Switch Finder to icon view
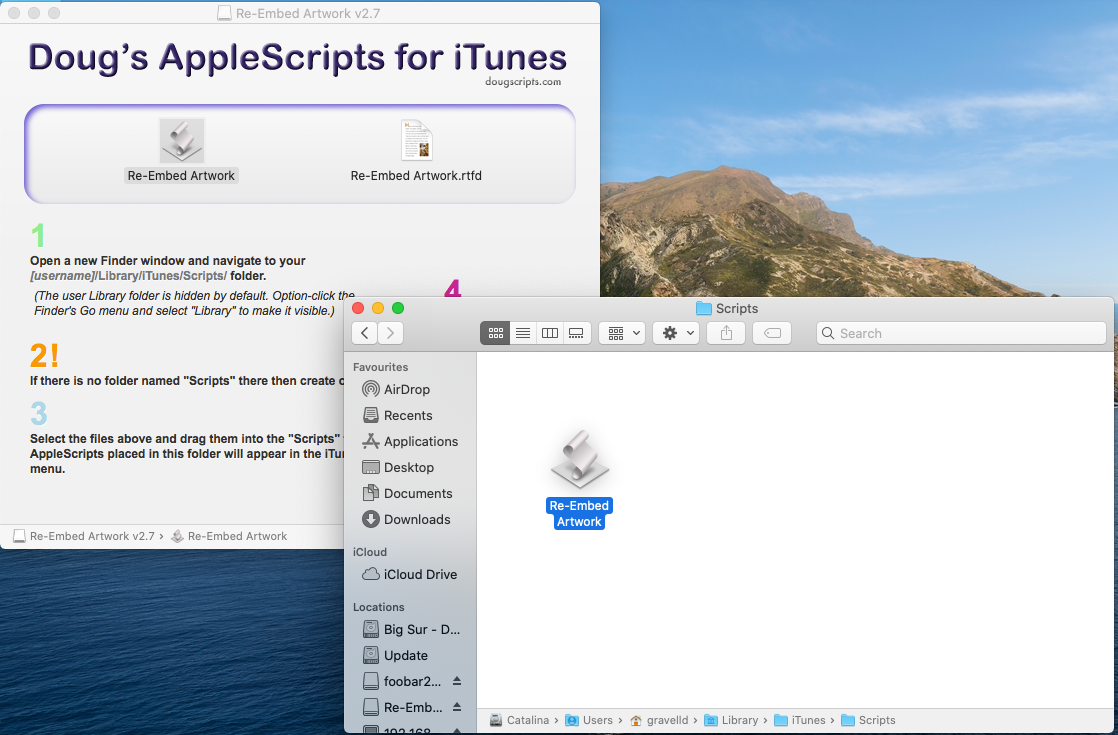Viewport: 1118px width, 735px height. pos(496,333)
